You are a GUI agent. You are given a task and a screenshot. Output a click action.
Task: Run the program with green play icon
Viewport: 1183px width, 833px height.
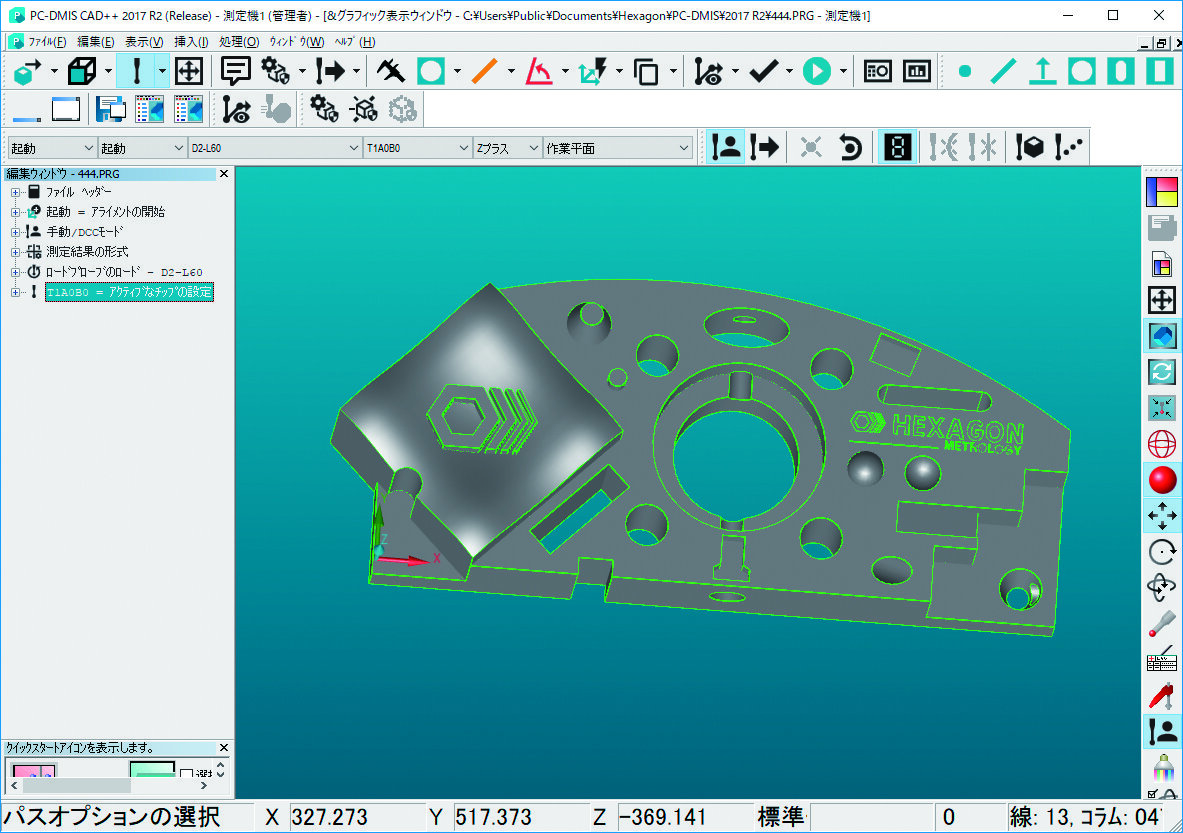click(816, 72)
